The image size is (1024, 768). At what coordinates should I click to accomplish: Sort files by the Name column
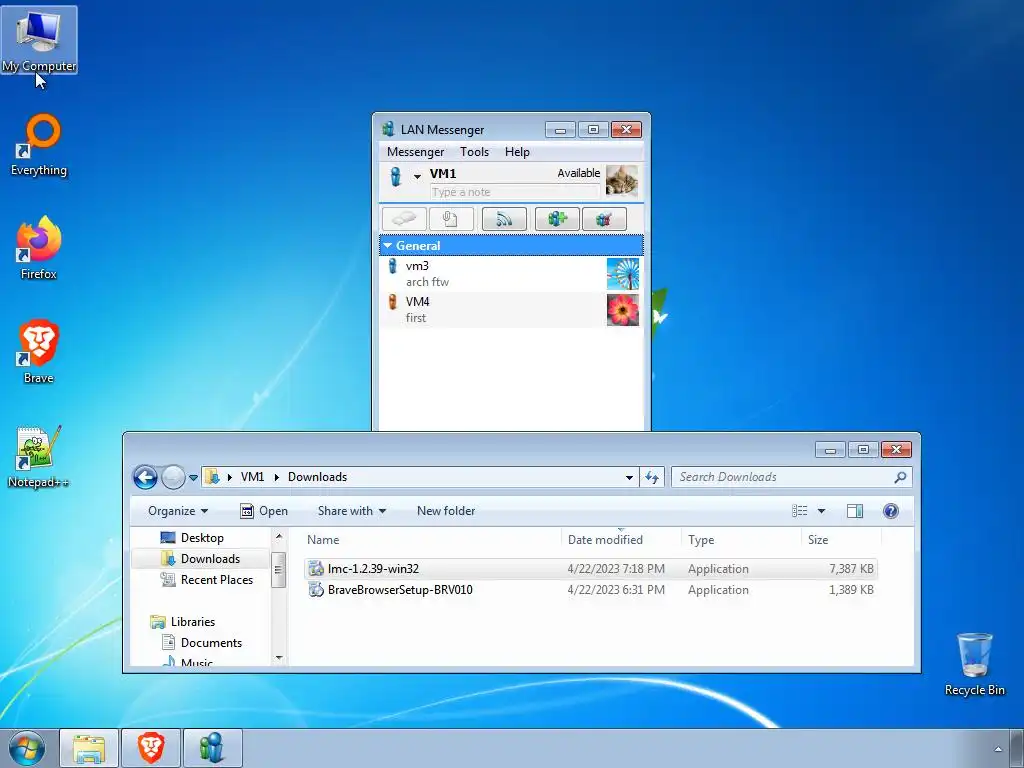(432, 539)
